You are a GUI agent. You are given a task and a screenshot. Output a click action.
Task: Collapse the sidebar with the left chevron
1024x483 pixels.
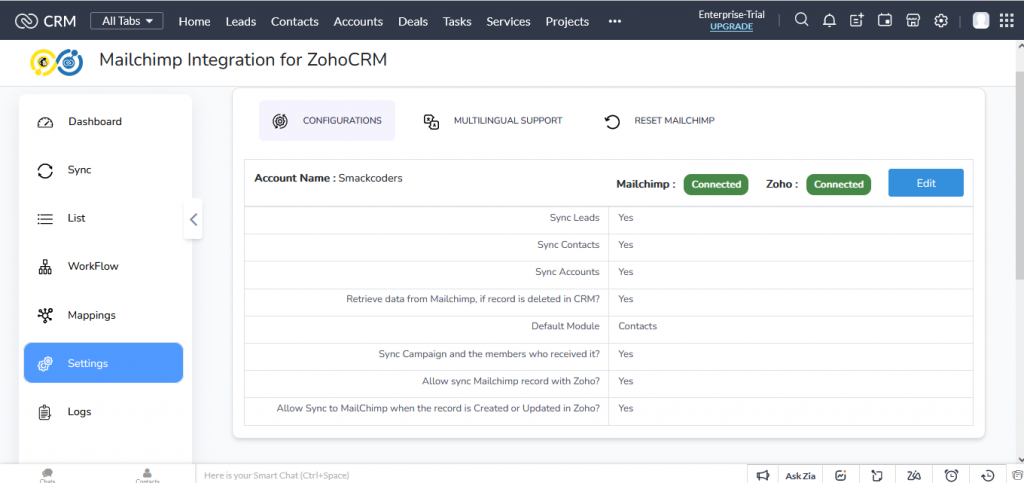pyautogui.click(x=193, y=219)
